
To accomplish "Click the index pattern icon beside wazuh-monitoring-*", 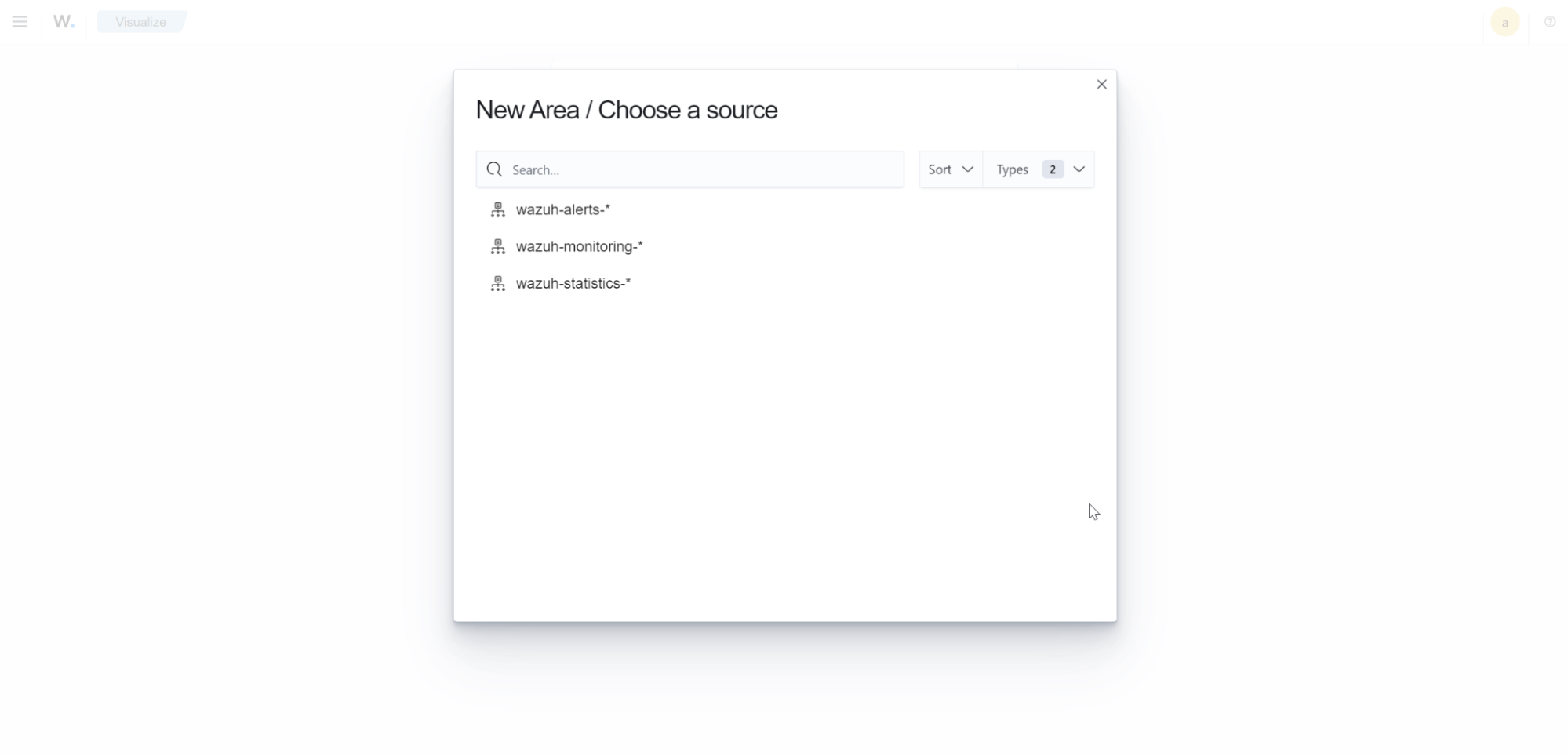I will coord(498,246).
